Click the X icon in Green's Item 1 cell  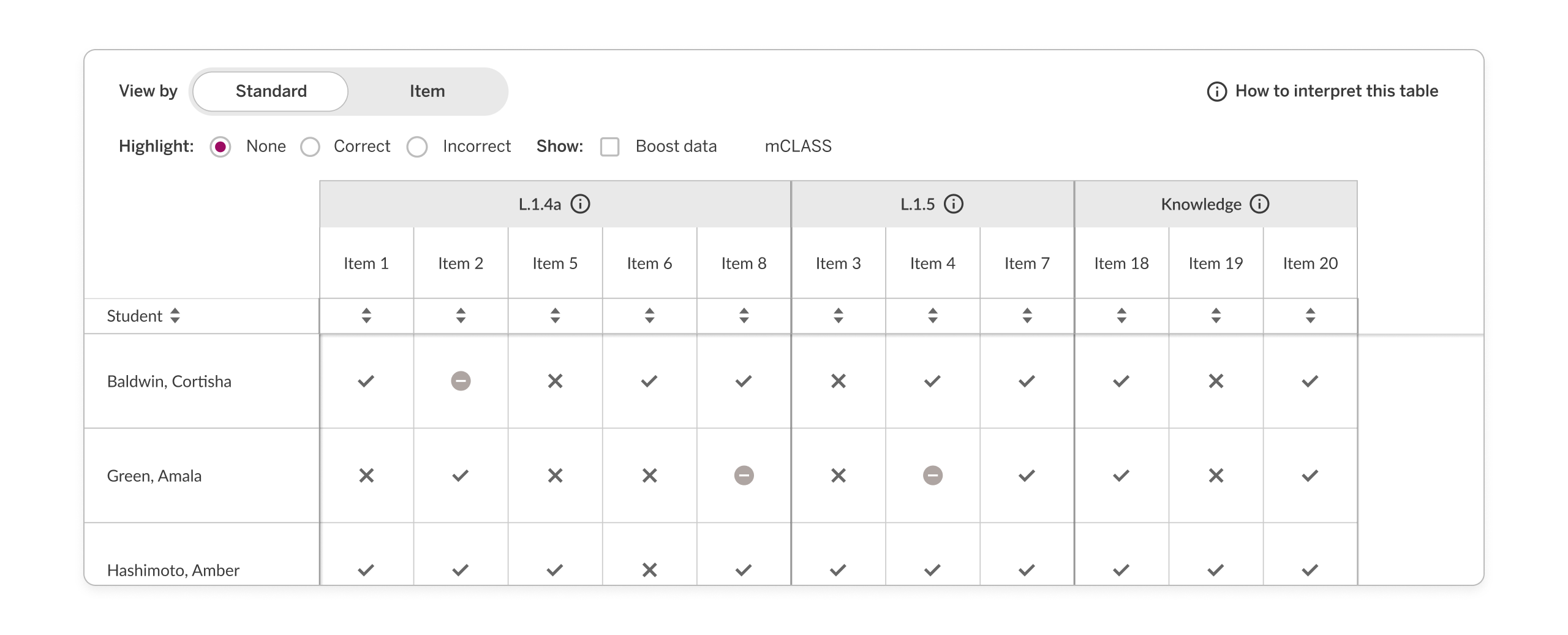point(365,475)
